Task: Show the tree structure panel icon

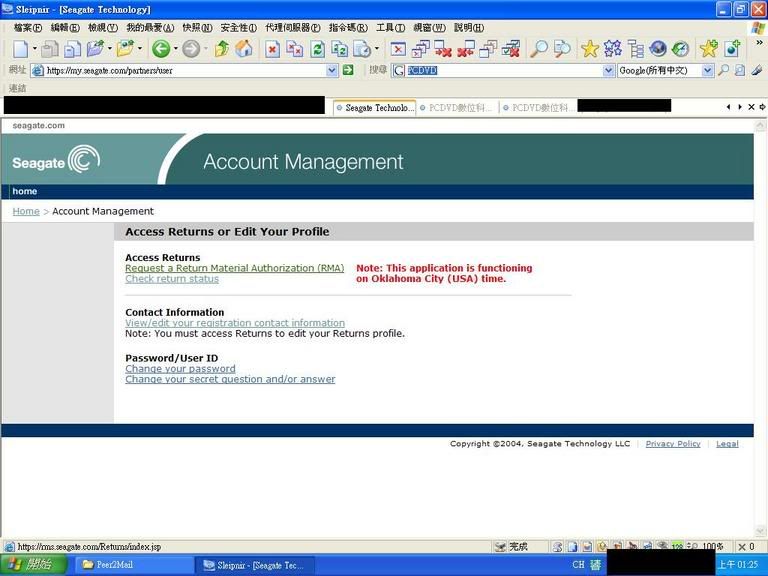Action: [636, 49]
